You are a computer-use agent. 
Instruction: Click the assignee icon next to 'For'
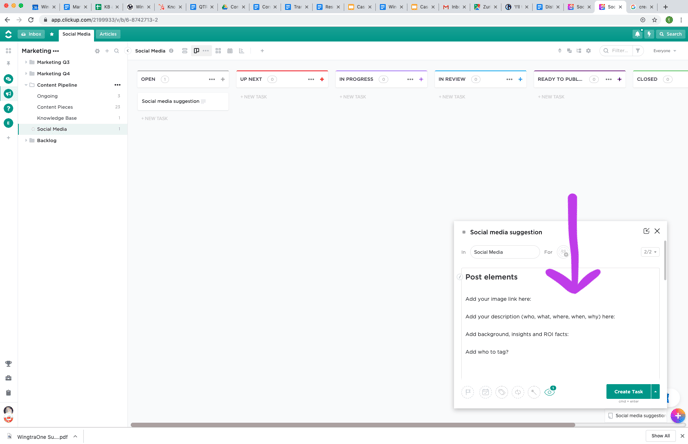click(x=565, y=253)
